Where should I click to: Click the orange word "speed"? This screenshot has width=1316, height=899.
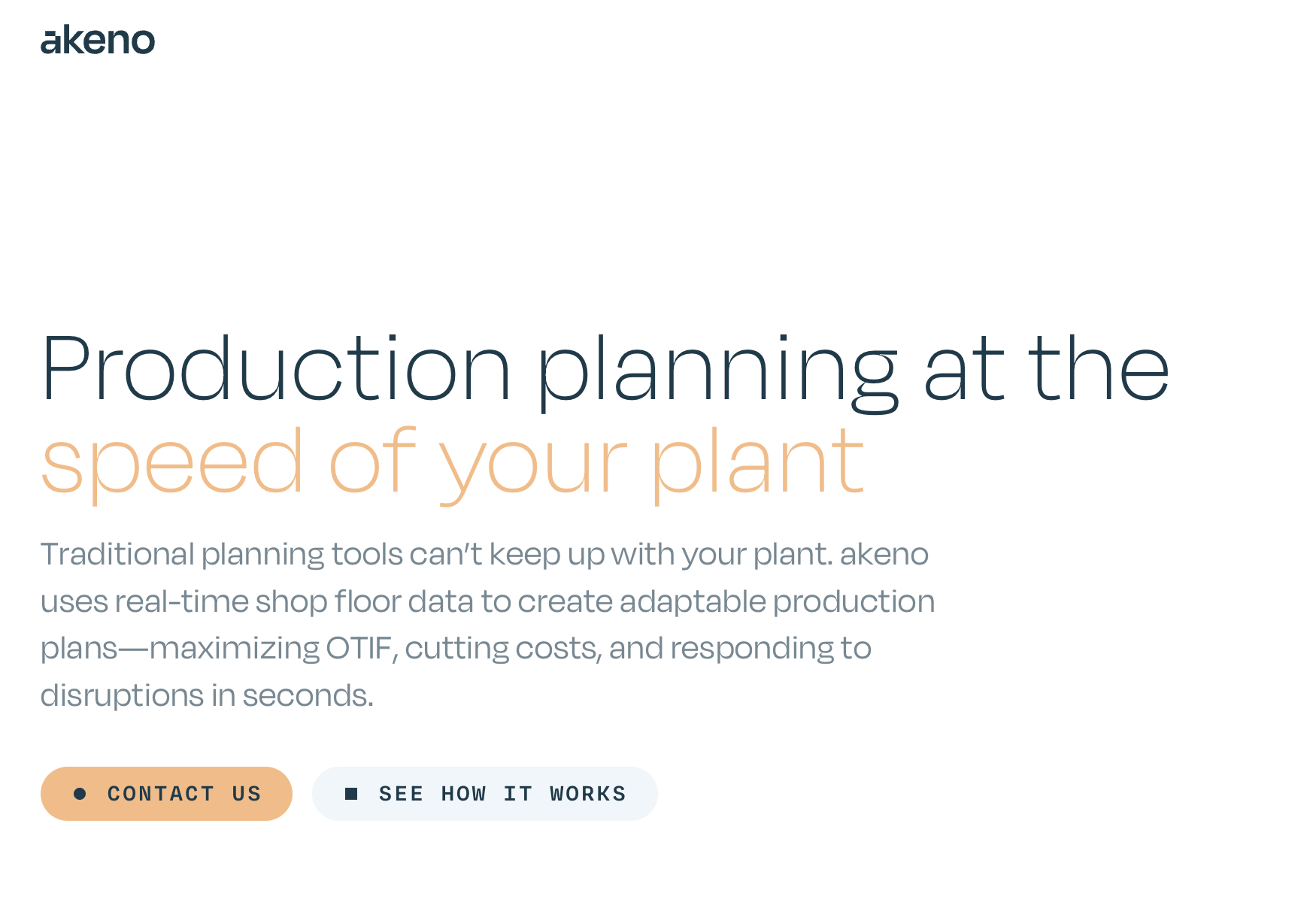pyautogui.click(x=172, y=464)
